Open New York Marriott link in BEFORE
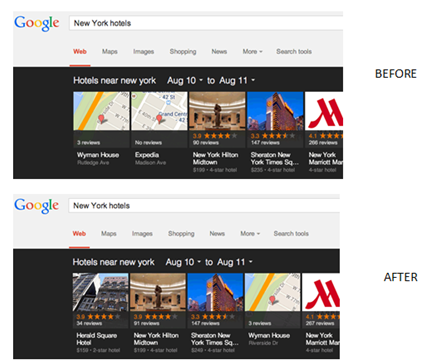Image resolution: width=436 pixels, height=363 pixels. [325, 158]
